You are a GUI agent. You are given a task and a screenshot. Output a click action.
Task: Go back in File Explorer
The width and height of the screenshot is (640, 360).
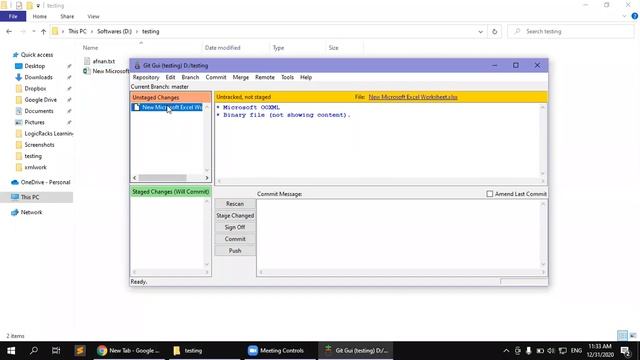(x=9, y=31)
